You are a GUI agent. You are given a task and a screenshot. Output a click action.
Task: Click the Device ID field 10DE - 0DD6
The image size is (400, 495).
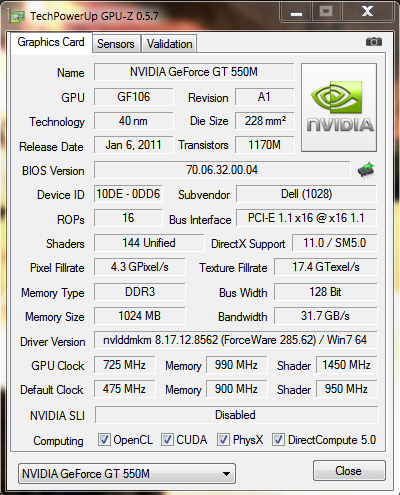(128, 194)
